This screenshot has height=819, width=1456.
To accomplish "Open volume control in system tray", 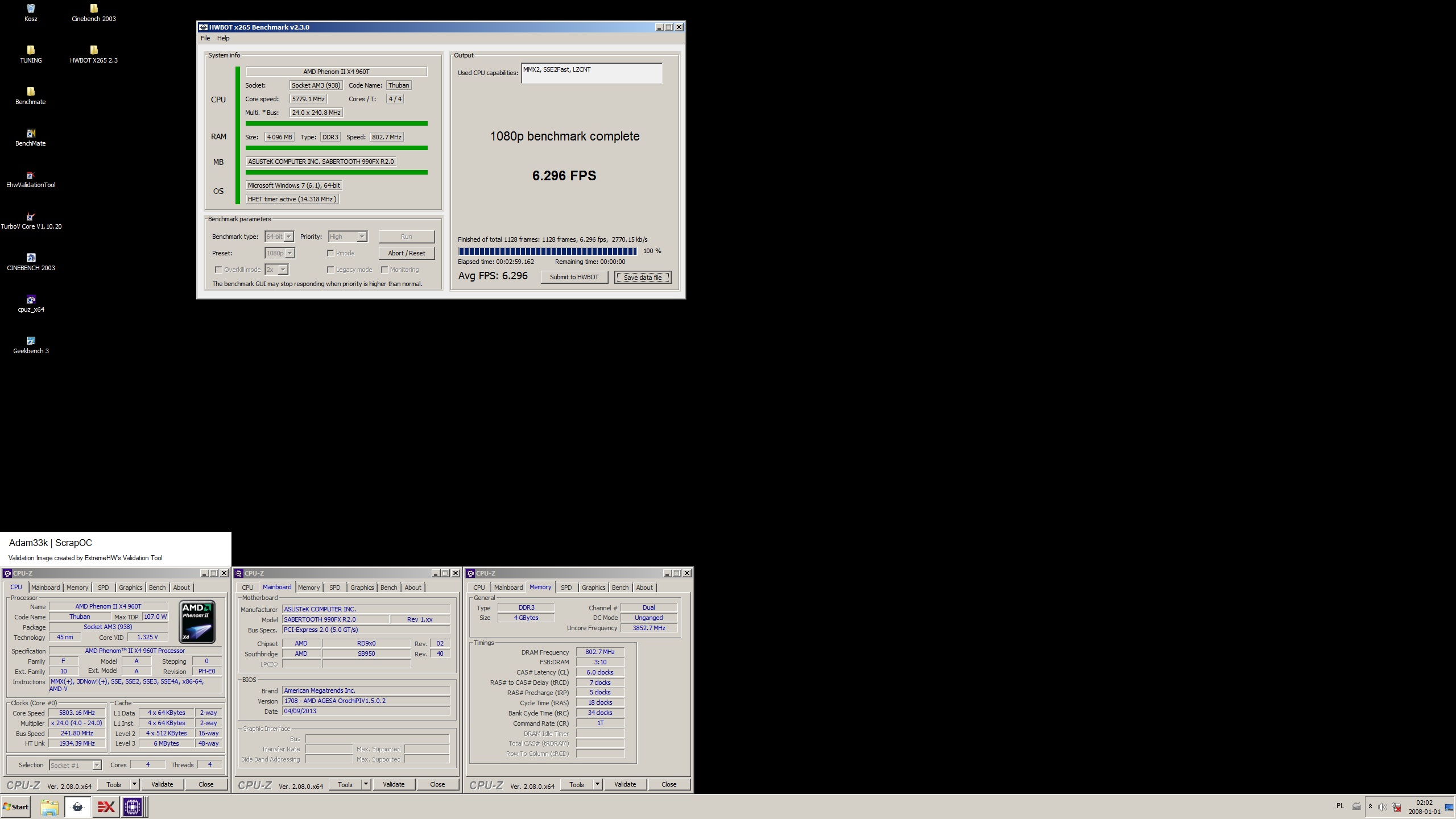I will click(x=1383, y=806).
